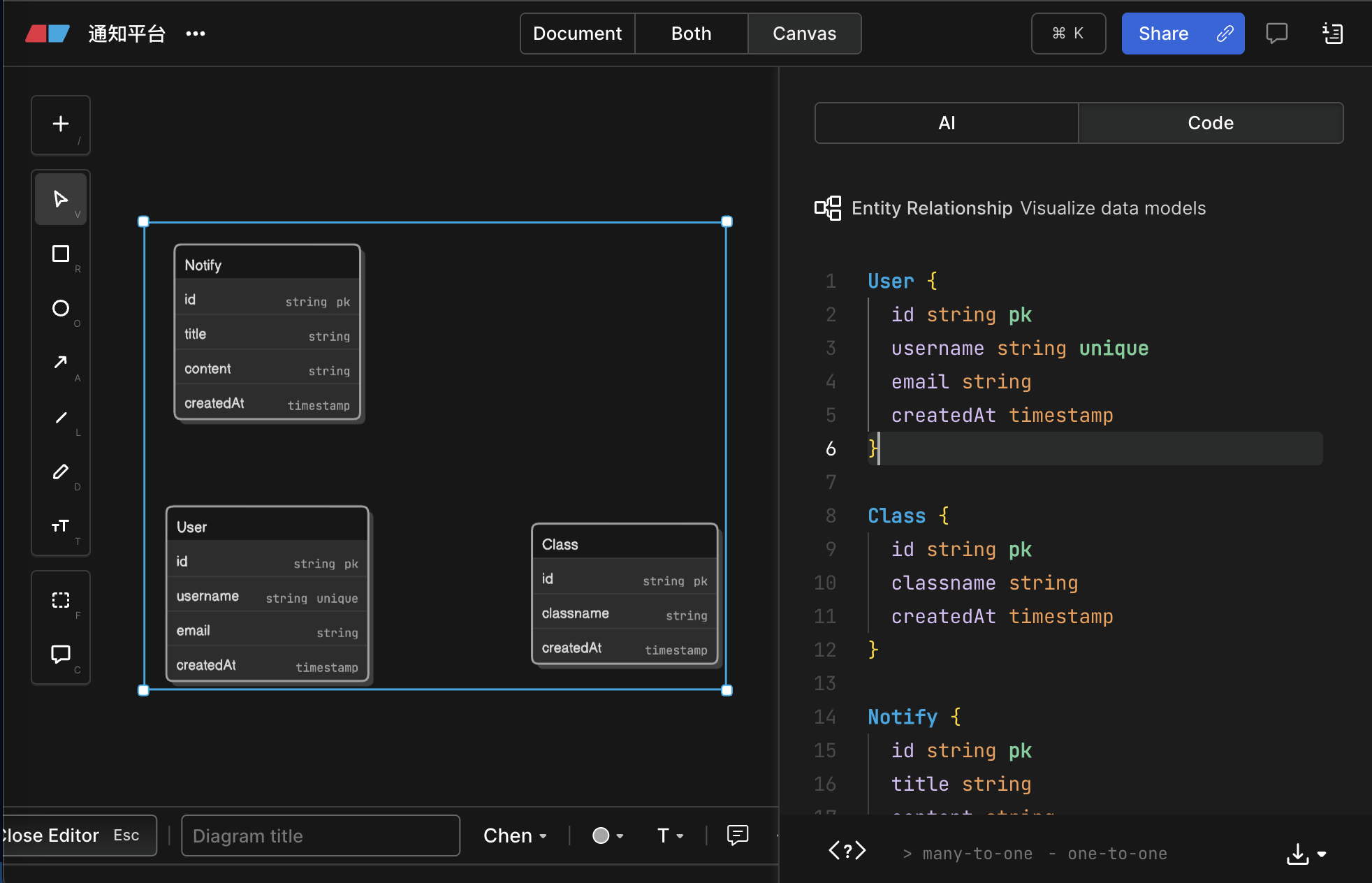Open the comments speech bubble in header
The width and height of the screenshot is (1372, 883).
(1276, 34)
